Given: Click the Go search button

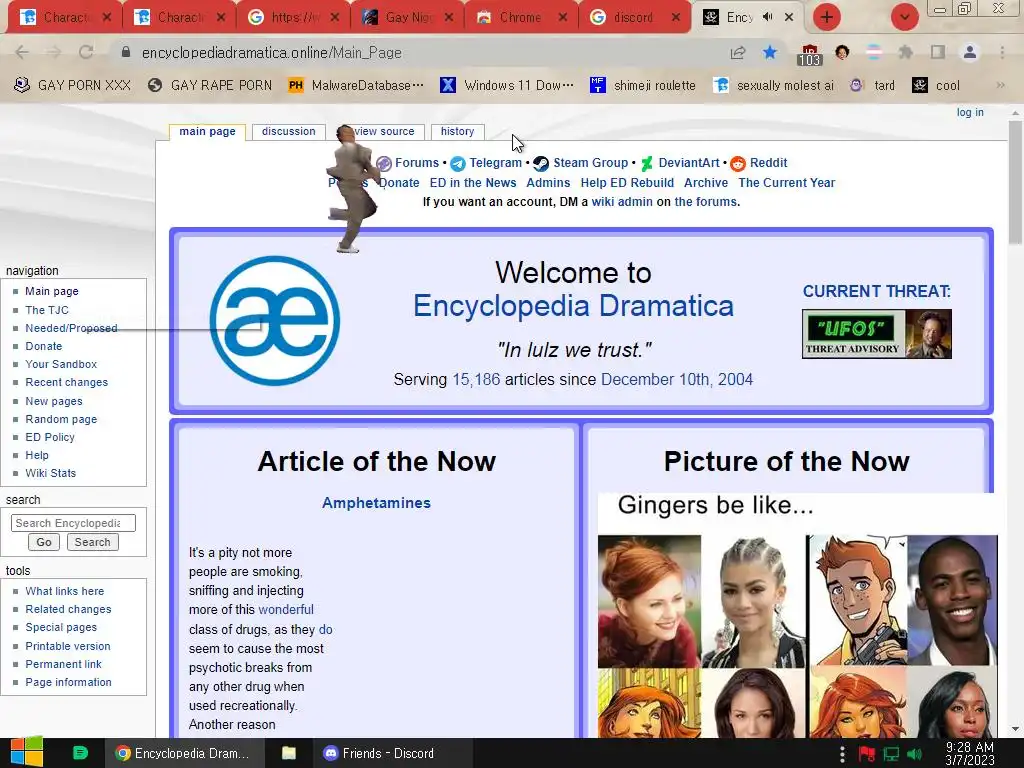Looking at the screenshot, I should point(44,542).
